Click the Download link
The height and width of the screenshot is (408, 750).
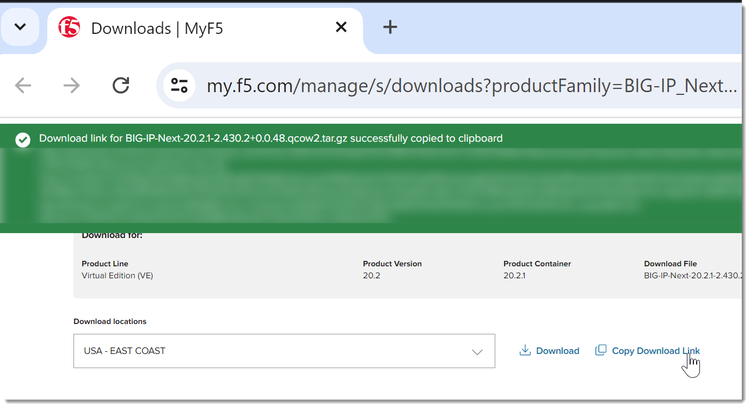coord(557,351)
